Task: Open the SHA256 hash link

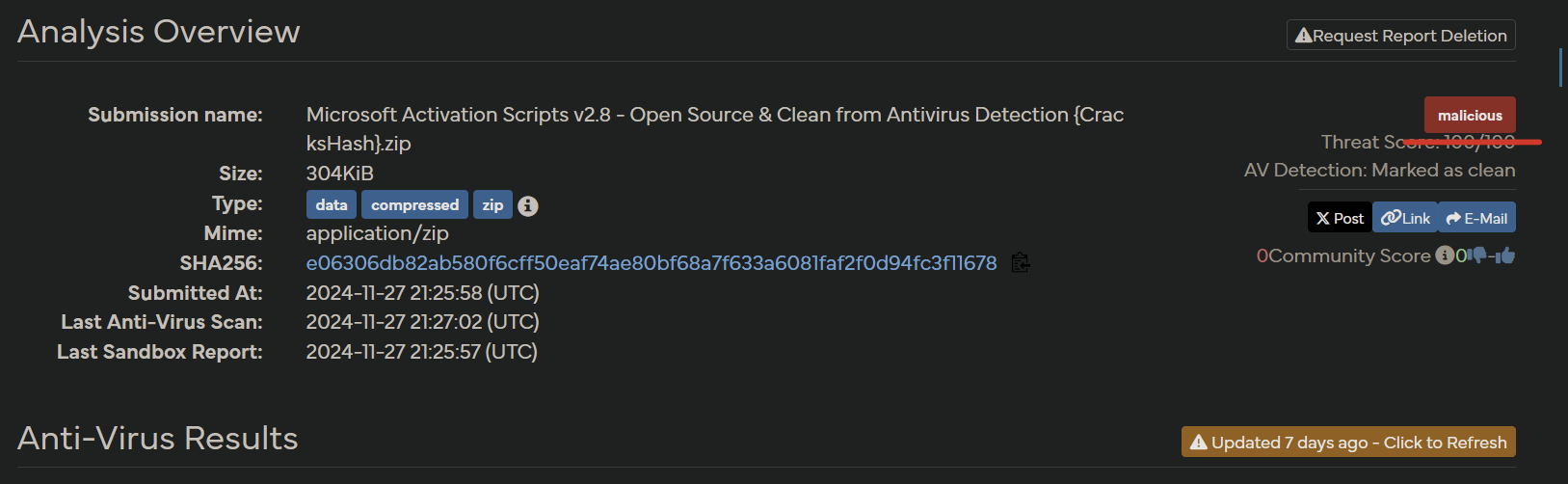Action: [x=651, y=263]
